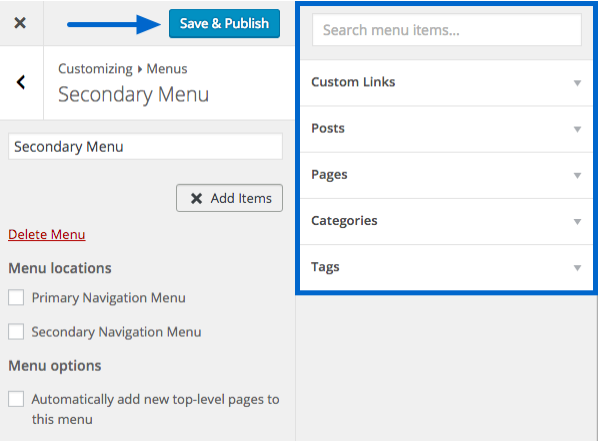Check the Primary Navigation Menu checkbox
Image resolution: width=599 pixels, height=447 pixels.
pos(16,297)
